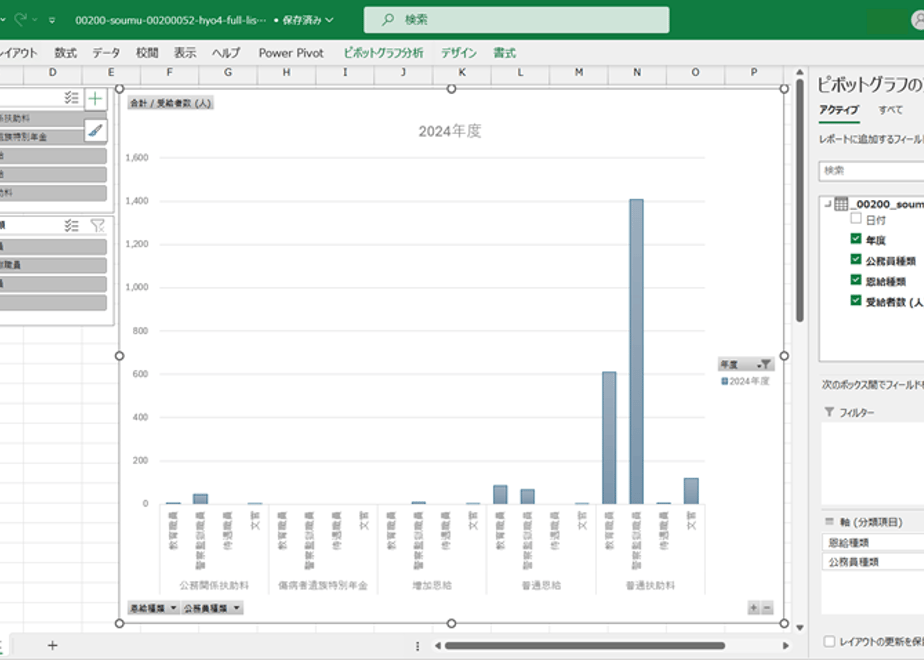Toggle multi-select on the upper slicer

[x=71, y=98]
